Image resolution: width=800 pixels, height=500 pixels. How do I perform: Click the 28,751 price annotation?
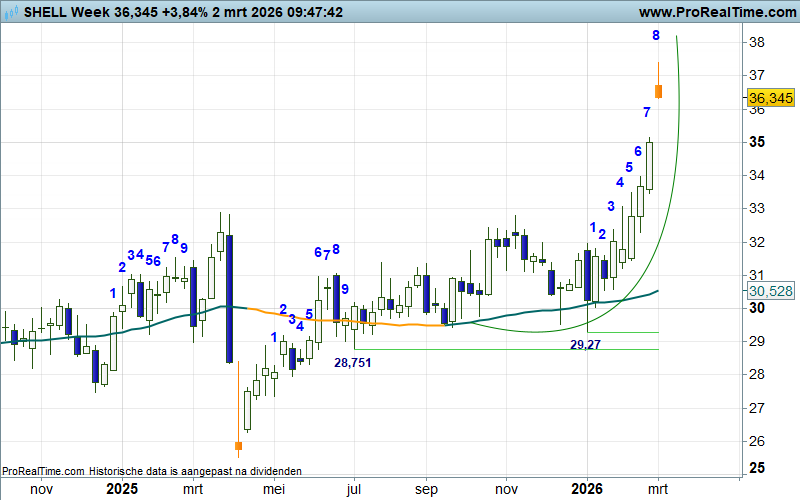point(352,362)
